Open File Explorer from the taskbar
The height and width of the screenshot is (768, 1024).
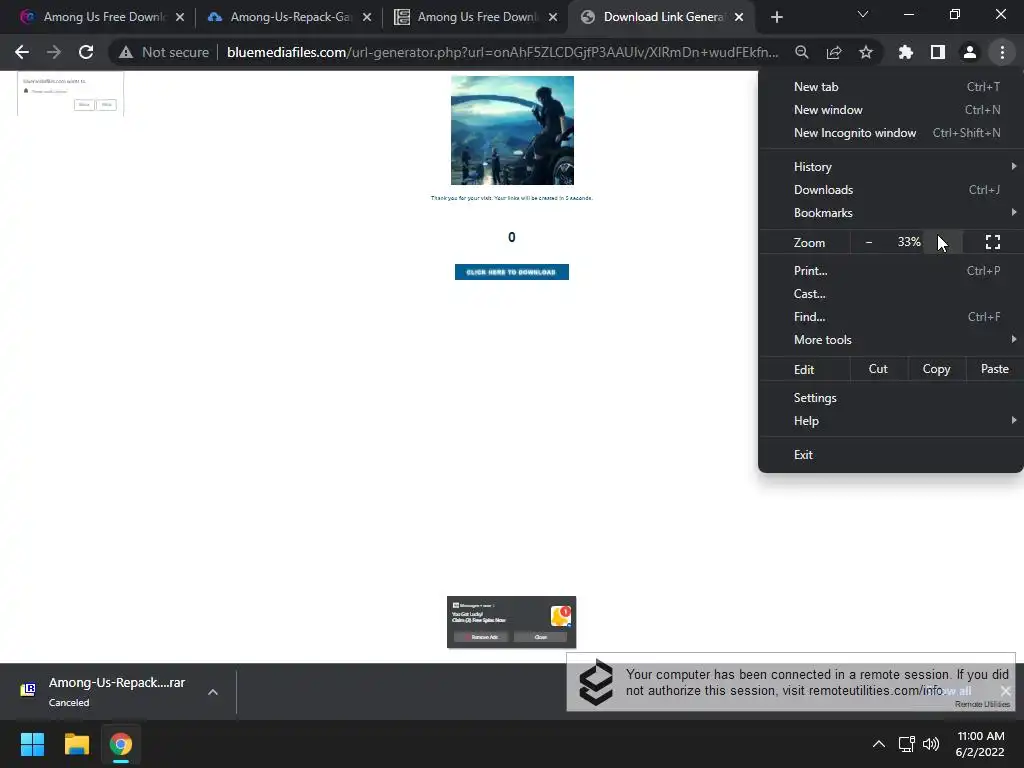pos(76,744)
